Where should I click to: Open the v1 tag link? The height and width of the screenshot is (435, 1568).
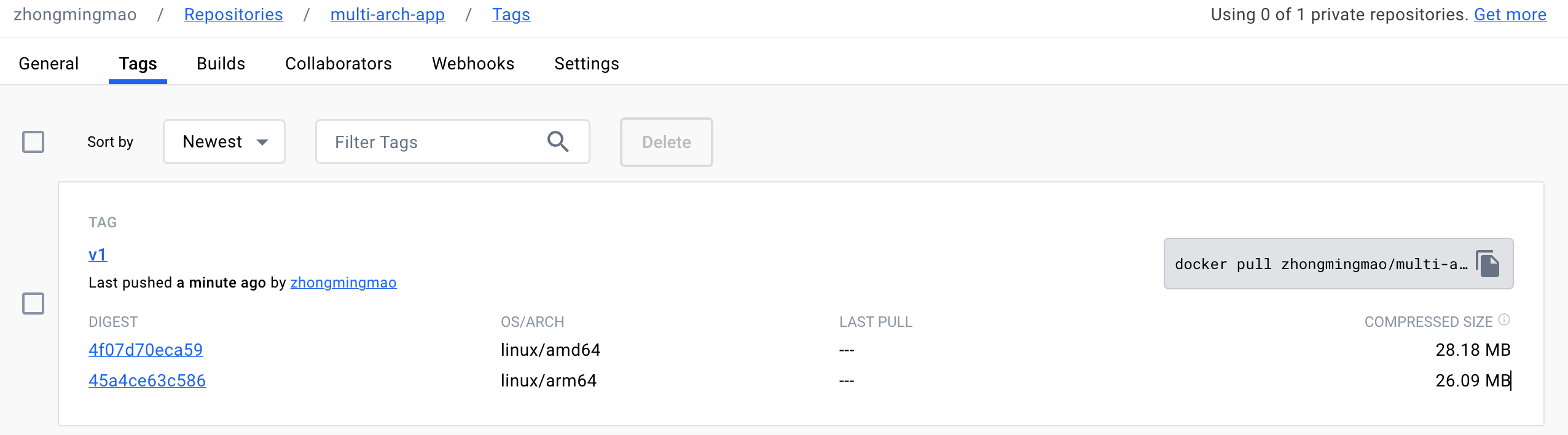98,255
